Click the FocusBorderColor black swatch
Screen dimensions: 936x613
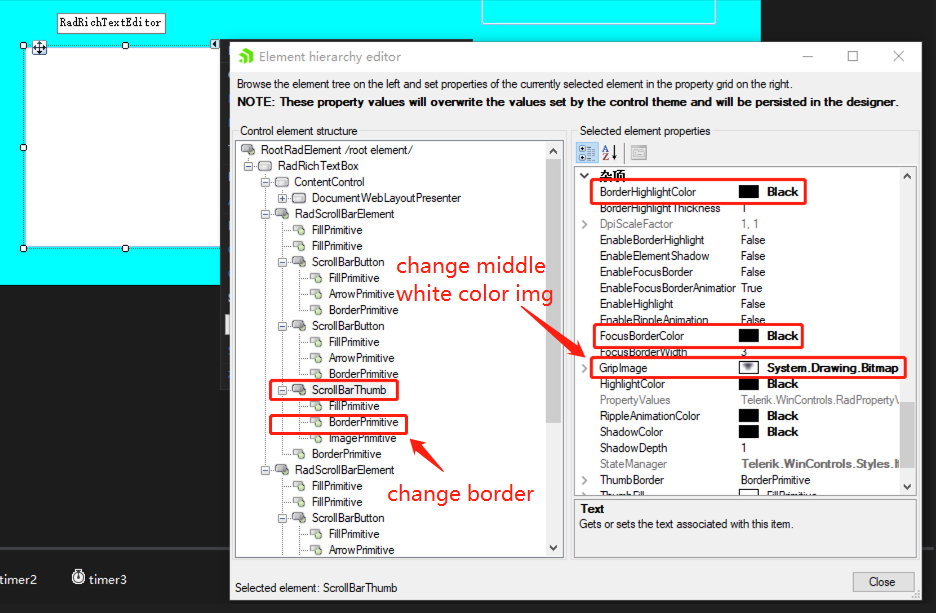pyautogui.click(x=749, y=335)
